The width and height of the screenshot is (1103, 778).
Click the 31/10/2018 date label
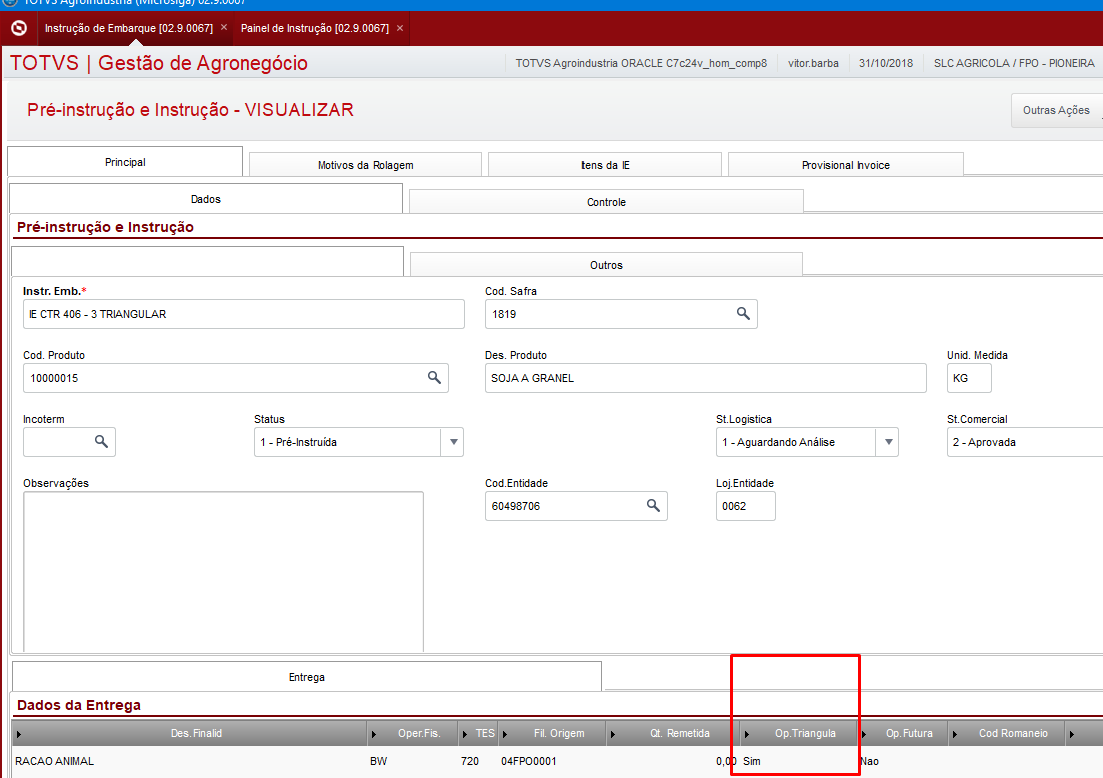[x=886, y=63]
